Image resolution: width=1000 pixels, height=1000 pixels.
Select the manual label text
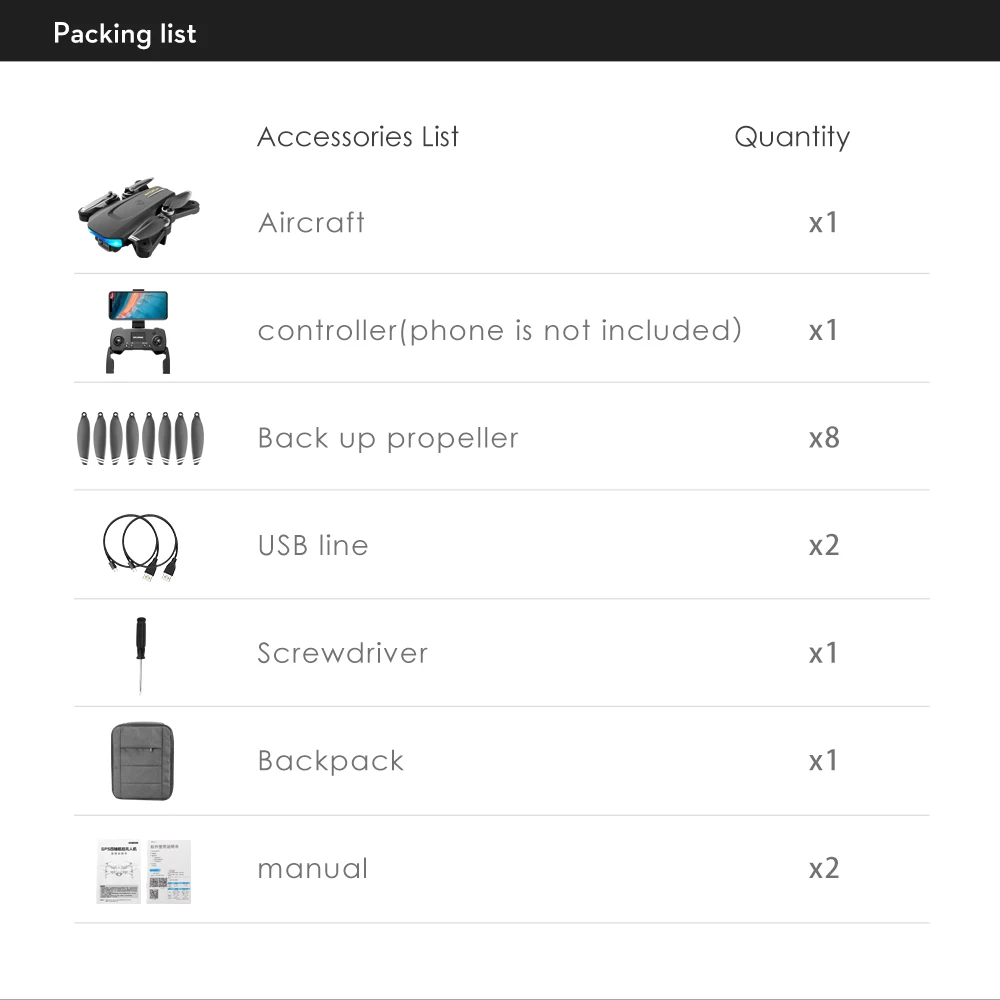point(313,869)
